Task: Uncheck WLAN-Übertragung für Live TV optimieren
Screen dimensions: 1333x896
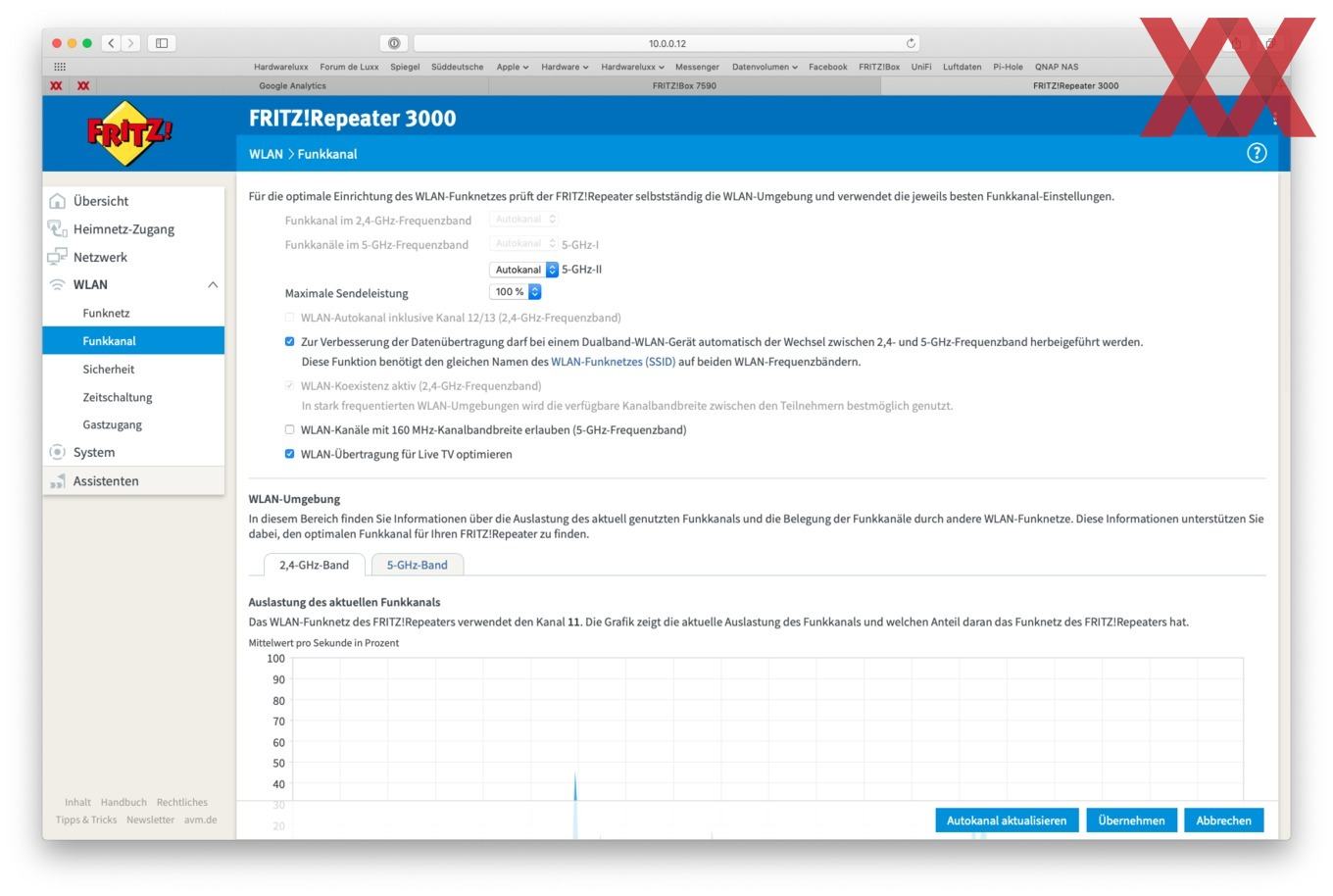Action: 289,454
